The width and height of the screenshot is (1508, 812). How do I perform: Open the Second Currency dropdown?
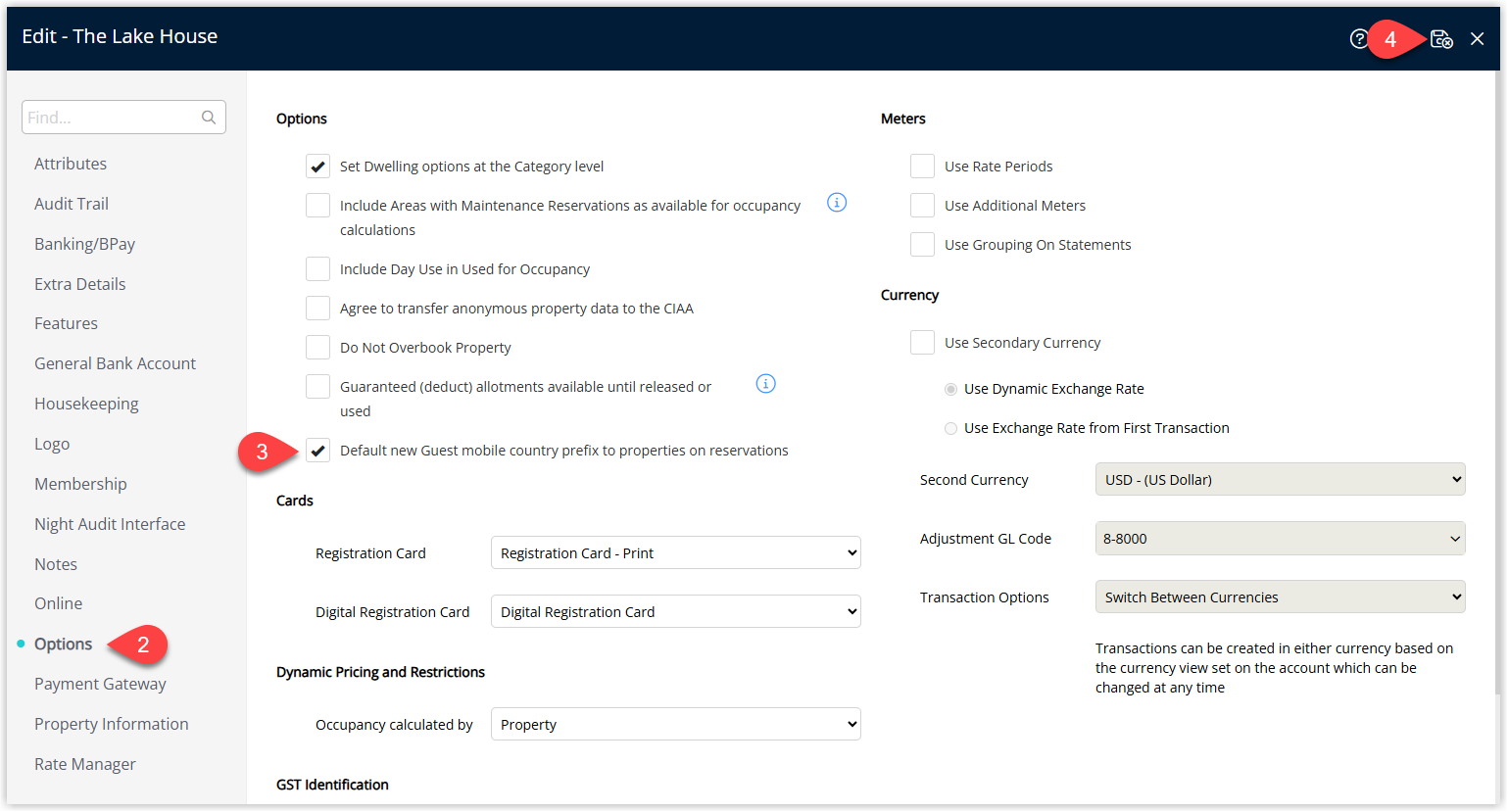(1280, 480)
